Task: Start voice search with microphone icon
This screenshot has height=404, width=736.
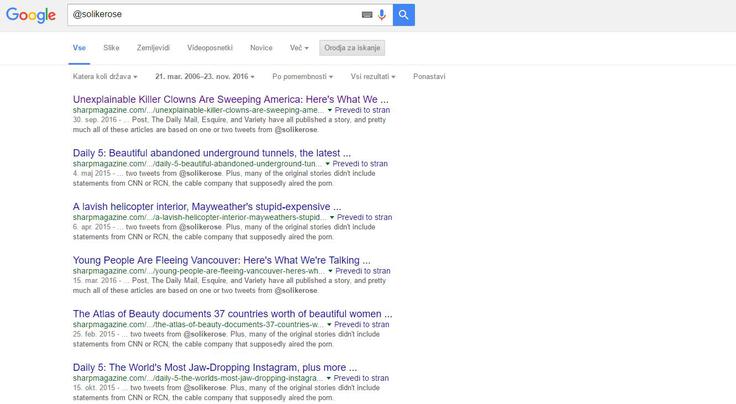Action: [382, 15]
